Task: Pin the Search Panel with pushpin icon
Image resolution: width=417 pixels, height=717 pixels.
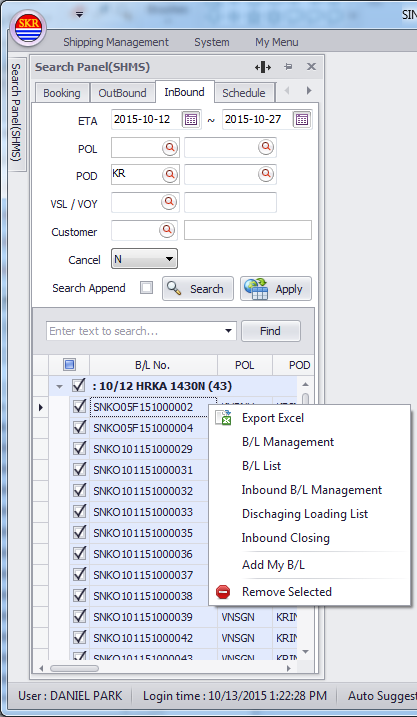Action: point(288,67)
